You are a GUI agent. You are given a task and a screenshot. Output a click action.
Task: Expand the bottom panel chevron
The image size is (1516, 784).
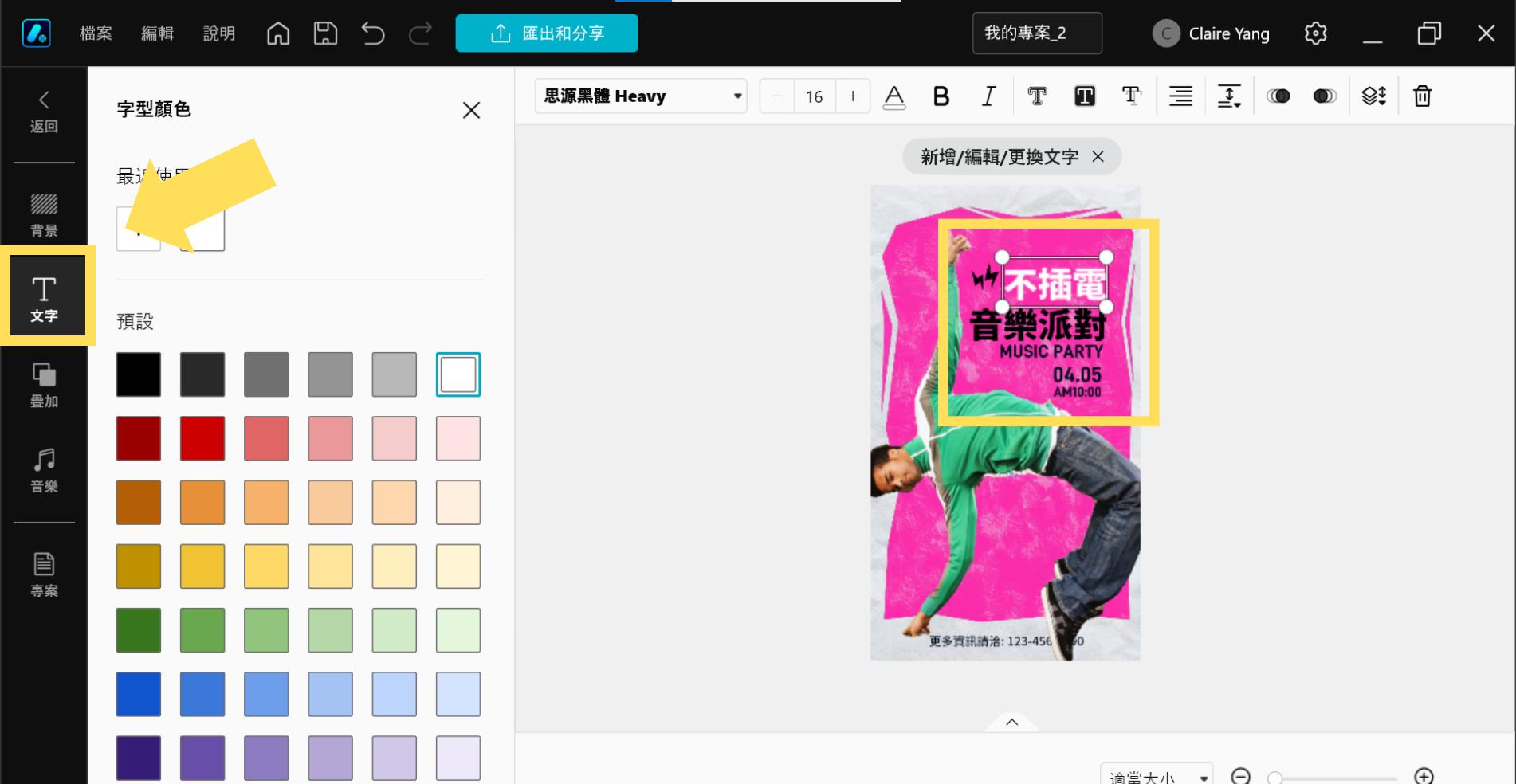1011,722
